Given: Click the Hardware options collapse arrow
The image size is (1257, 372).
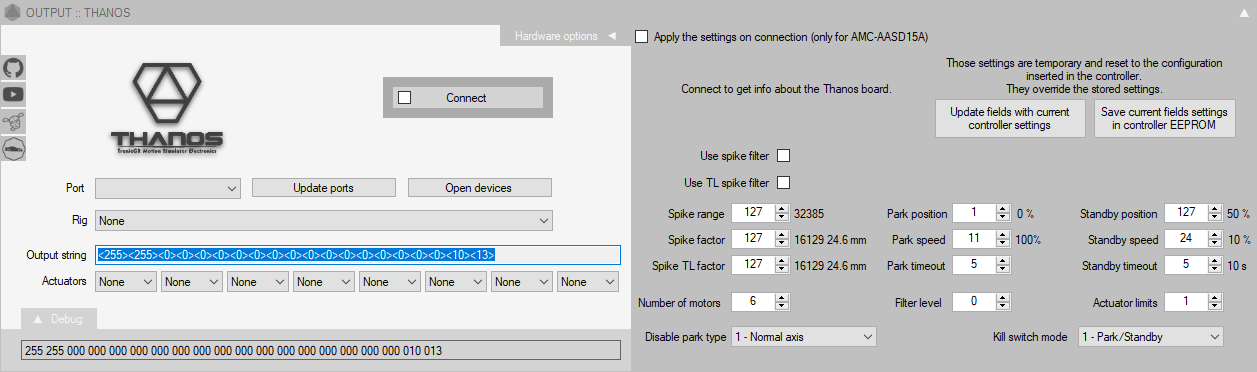Looking at the screenshot, I should coord(611,37).
